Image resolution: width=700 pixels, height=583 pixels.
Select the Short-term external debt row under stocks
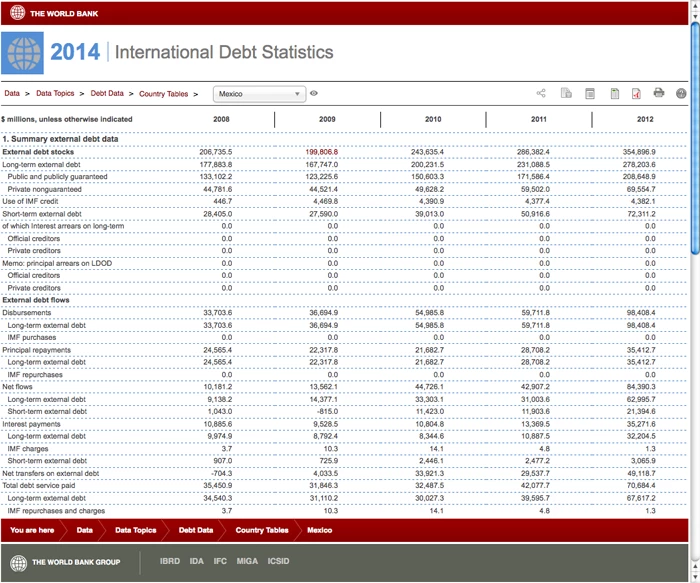pos(42,214)
